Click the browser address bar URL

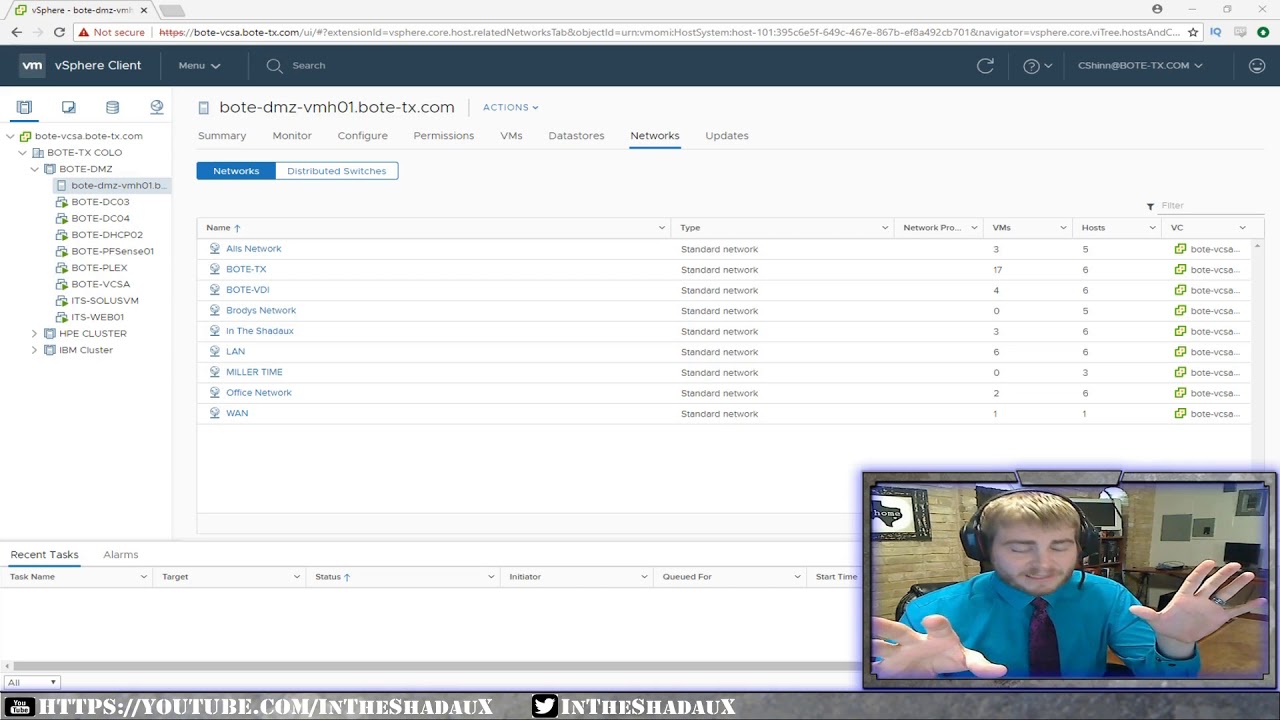click(x=668, y=32)
